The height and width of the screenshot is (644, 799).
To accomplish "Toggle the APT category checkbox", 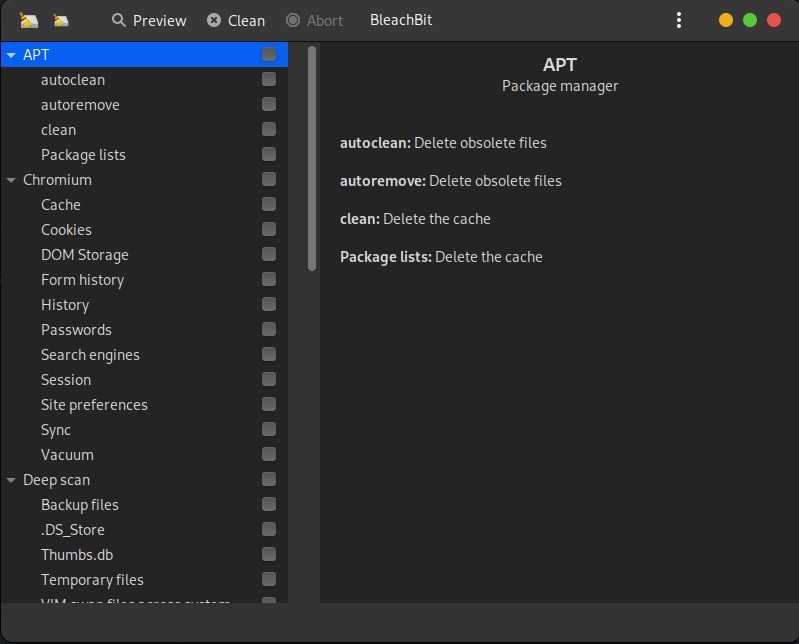I will click(269, 54).
